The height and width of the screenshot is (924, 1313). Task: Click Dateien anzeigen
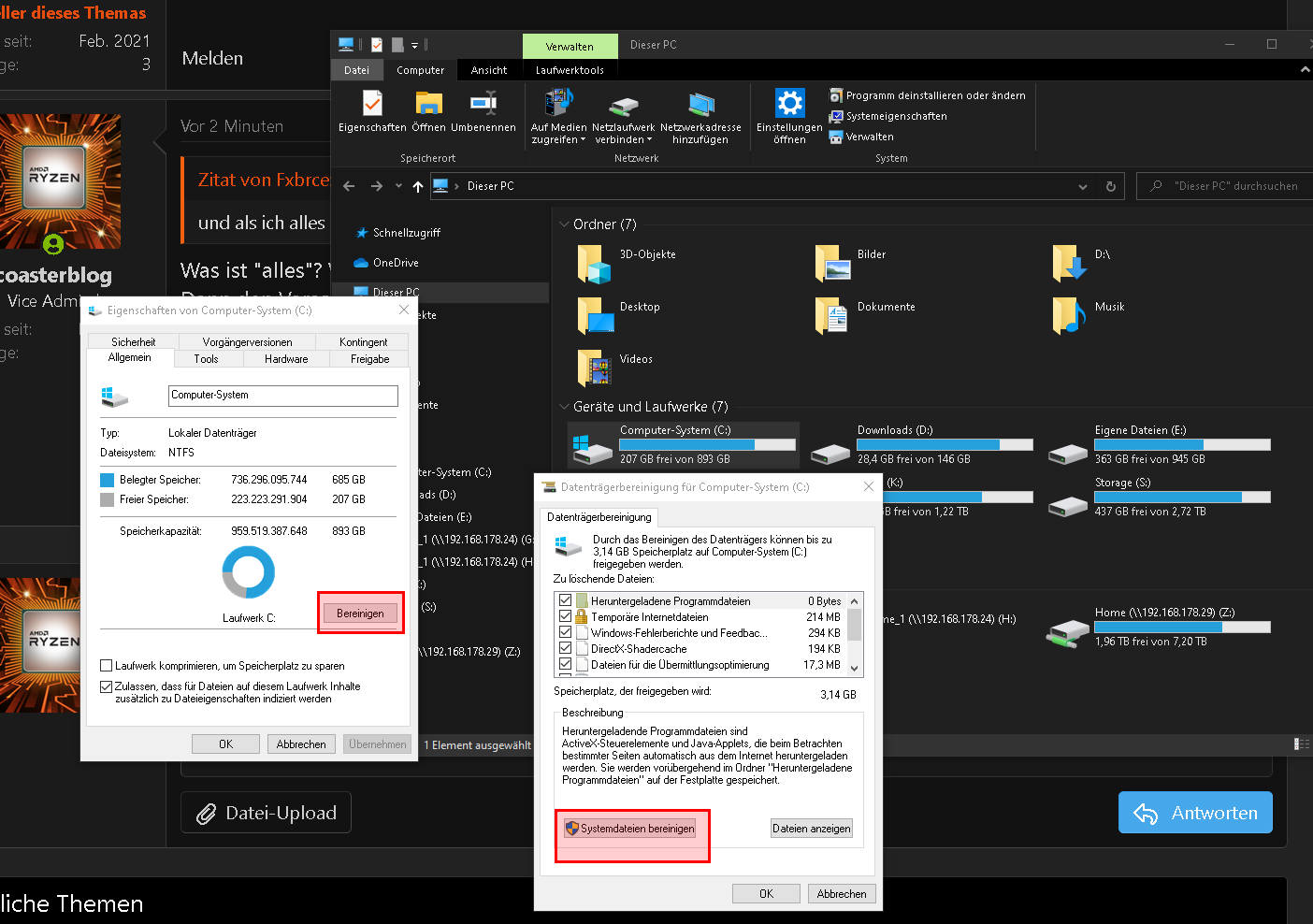(812, 829)
